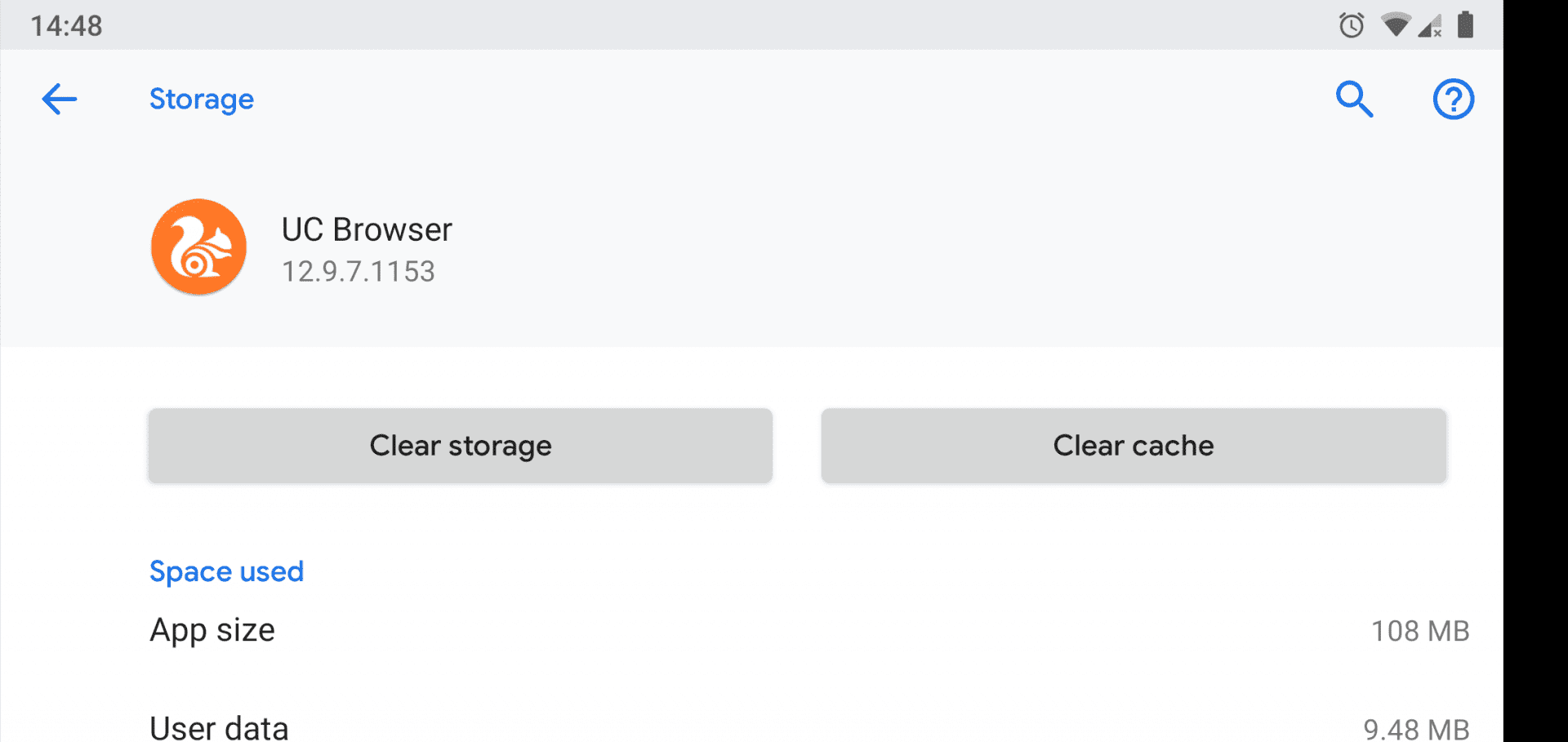Click the back arrow icon
Viewport: 1568px width, 742px height.
[x=58, y=99]
